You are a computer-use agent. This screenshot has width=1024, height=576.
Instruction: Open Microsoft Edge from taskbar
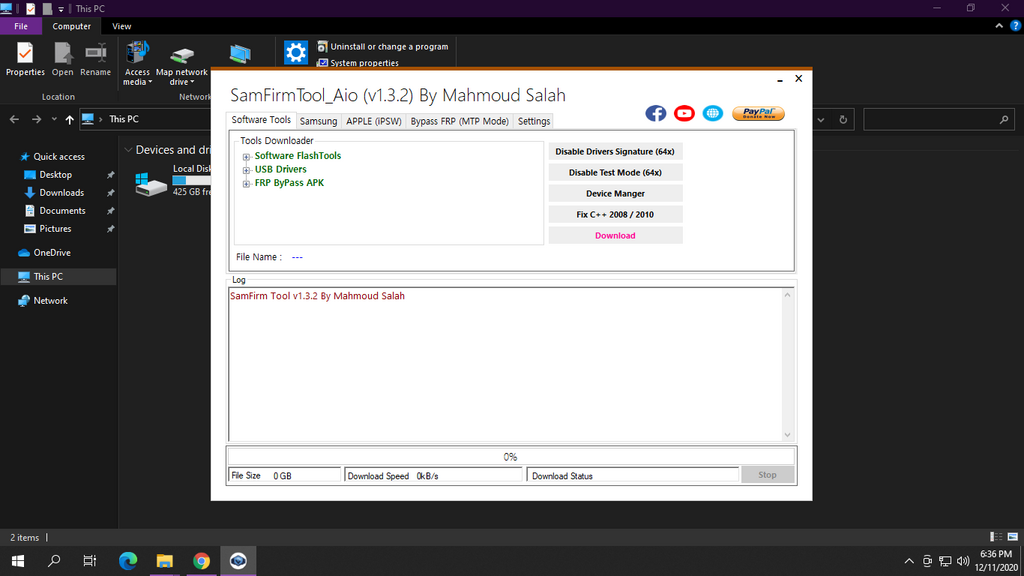click(x=128, y=560)
